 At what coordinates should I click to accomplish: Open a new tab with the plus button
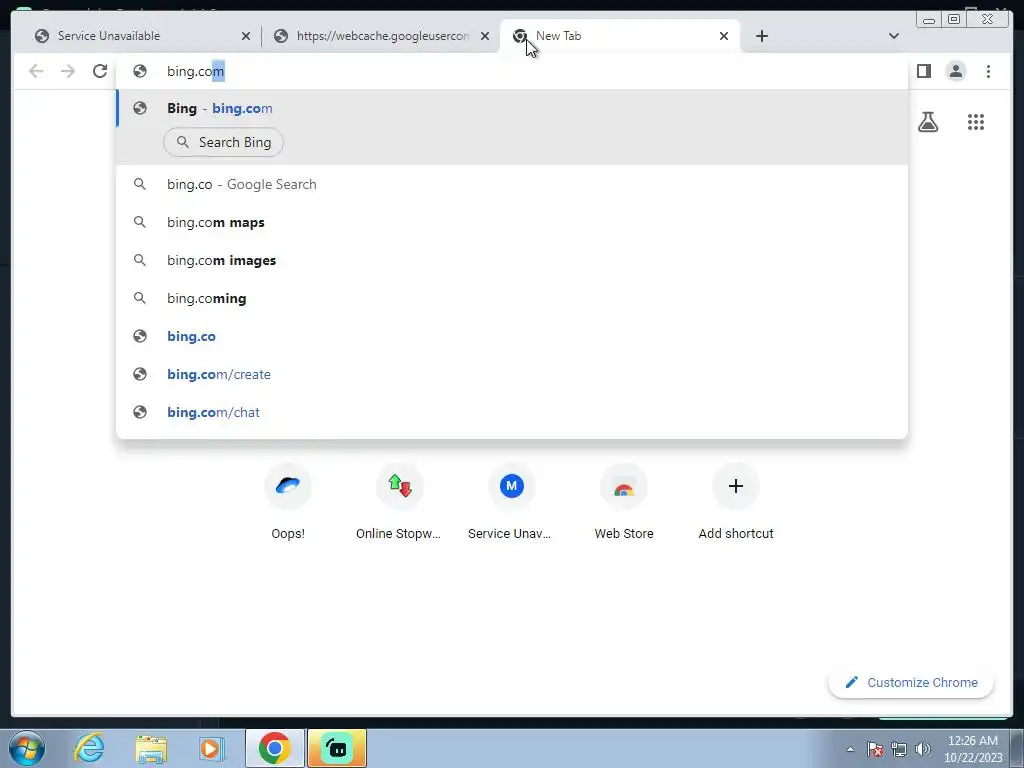[x=761, y=36]
